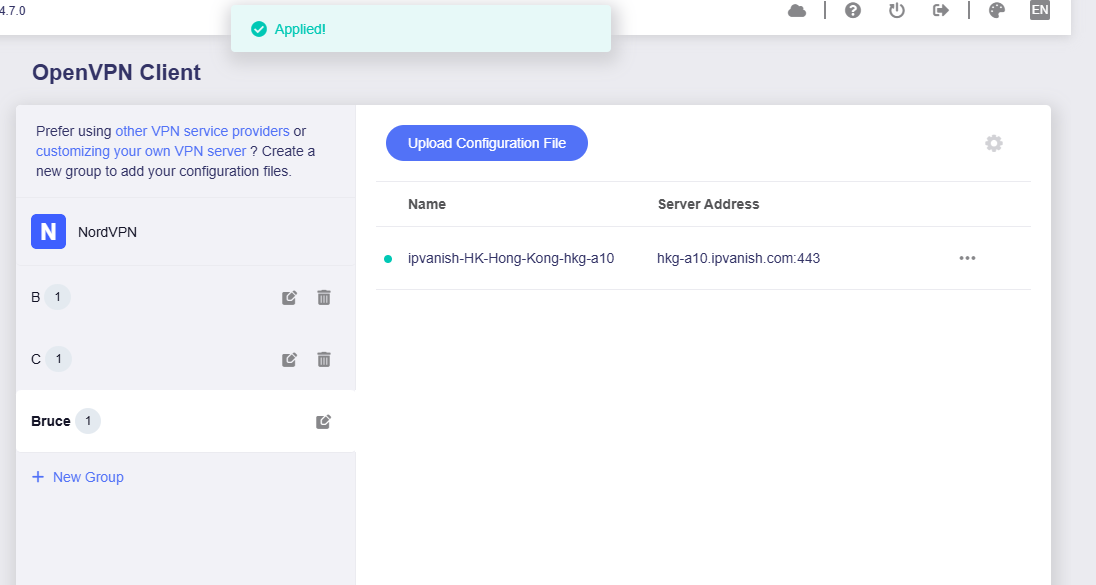
Task: Add a New Group
Action: click(78, 477)
